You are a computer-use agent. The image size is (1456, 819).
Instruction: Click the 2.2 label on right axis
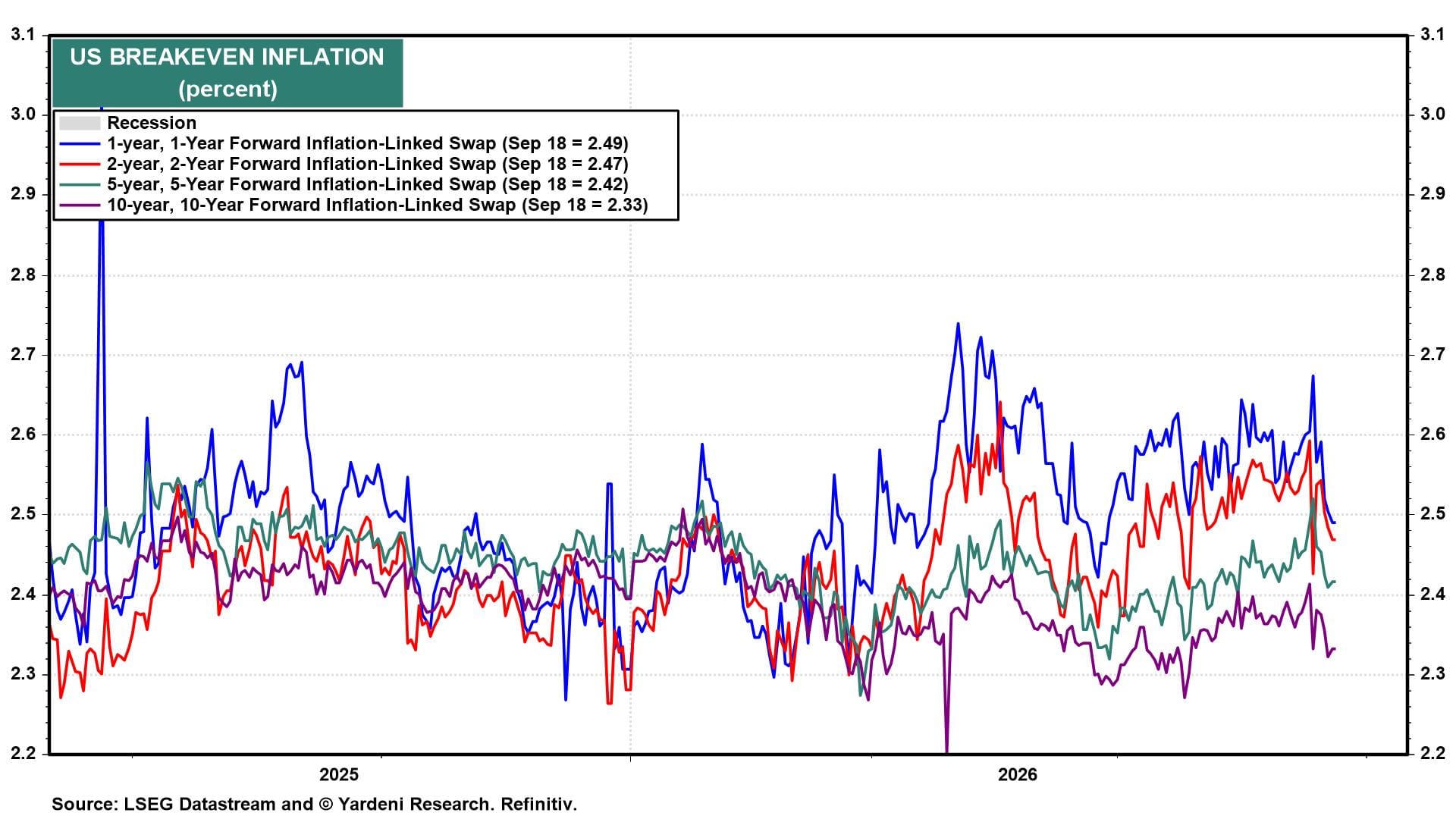1432,754
